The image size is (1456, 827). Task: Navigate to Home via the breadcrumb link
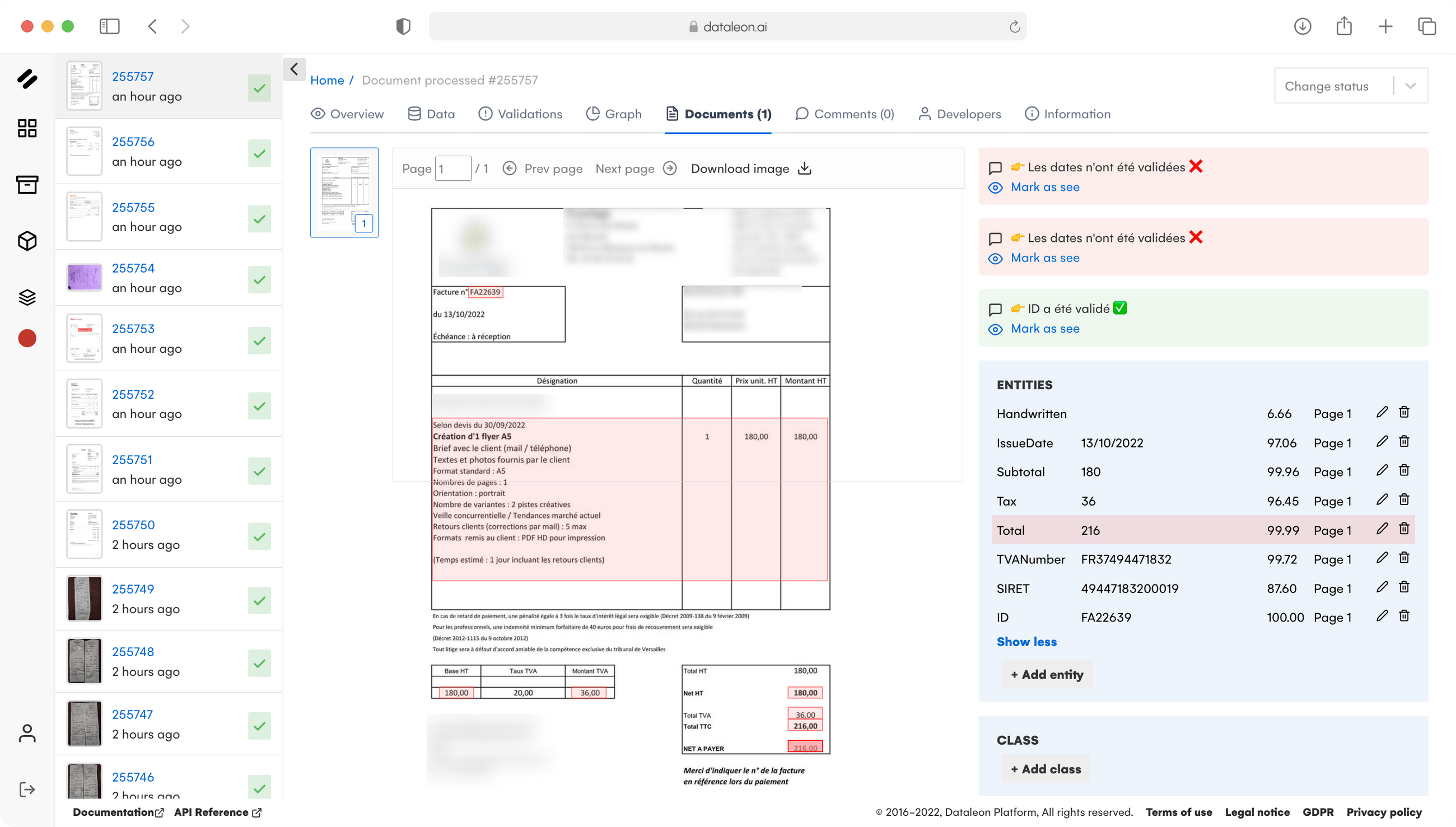pyautogui.click(x=327, y=80)
